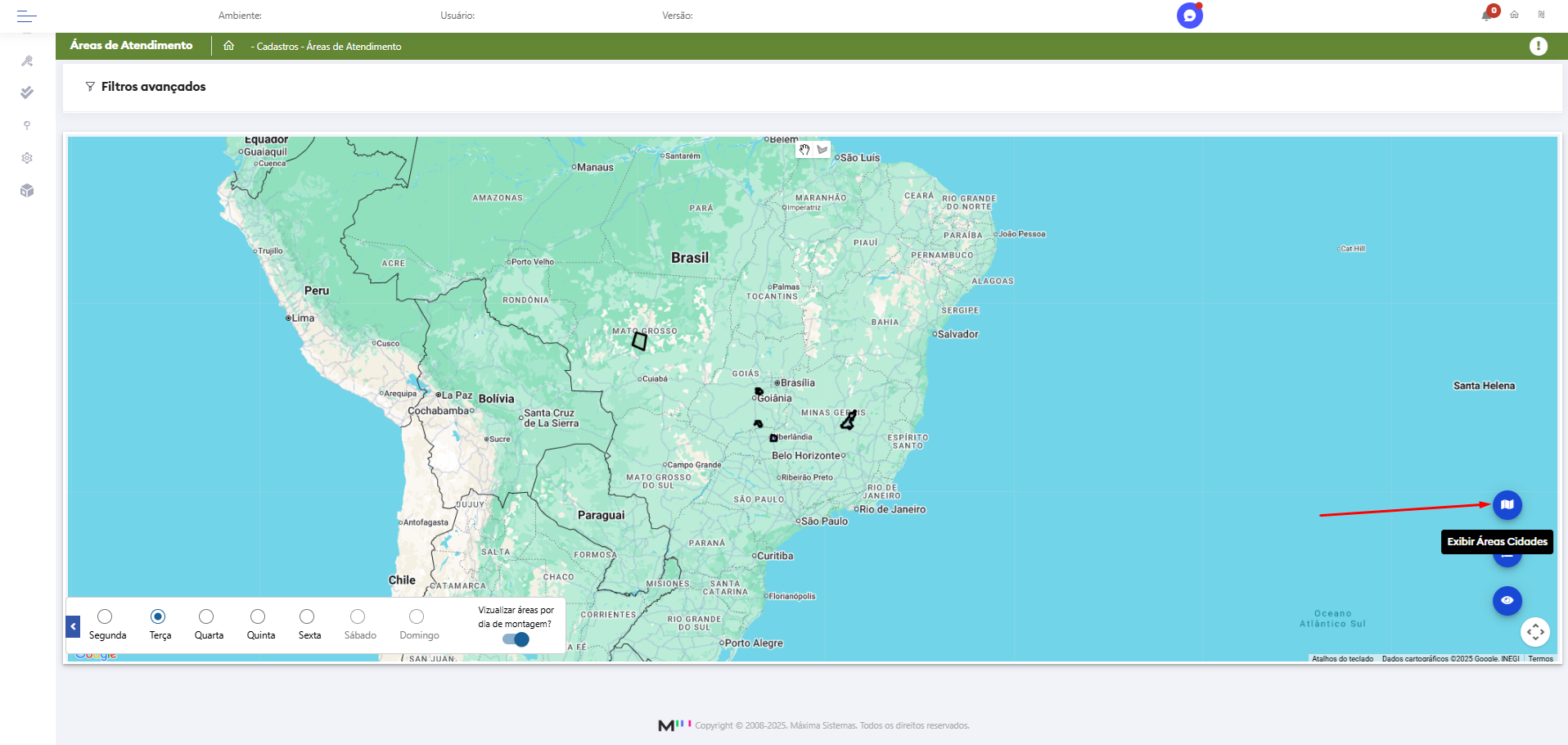Open the gear settings icon in sidebar
The width and height of the screenshot is (1568, 745).
(x=27, y=158)
